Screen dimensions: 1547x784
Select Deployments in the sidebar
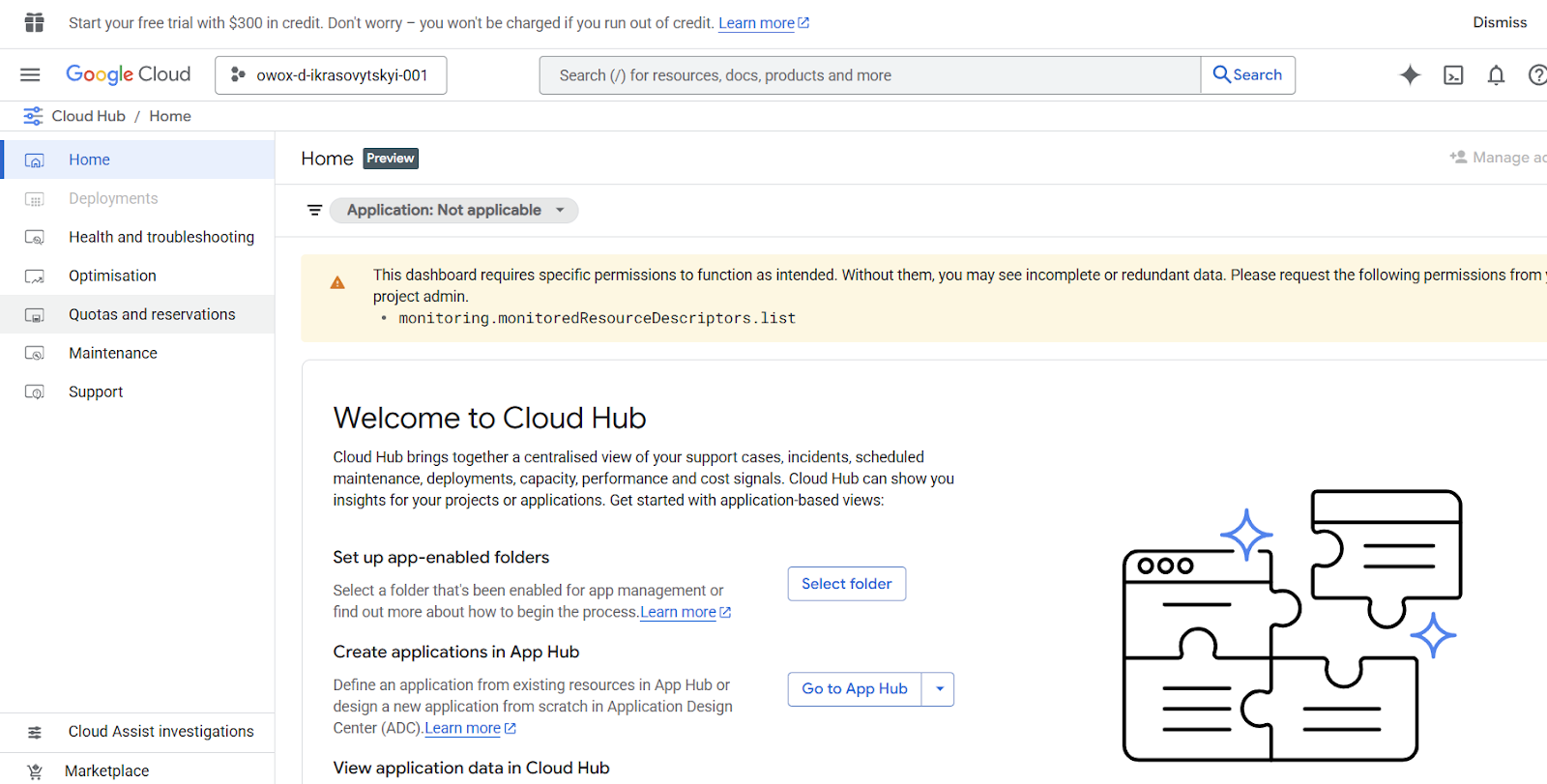click(x=137, y=198)
